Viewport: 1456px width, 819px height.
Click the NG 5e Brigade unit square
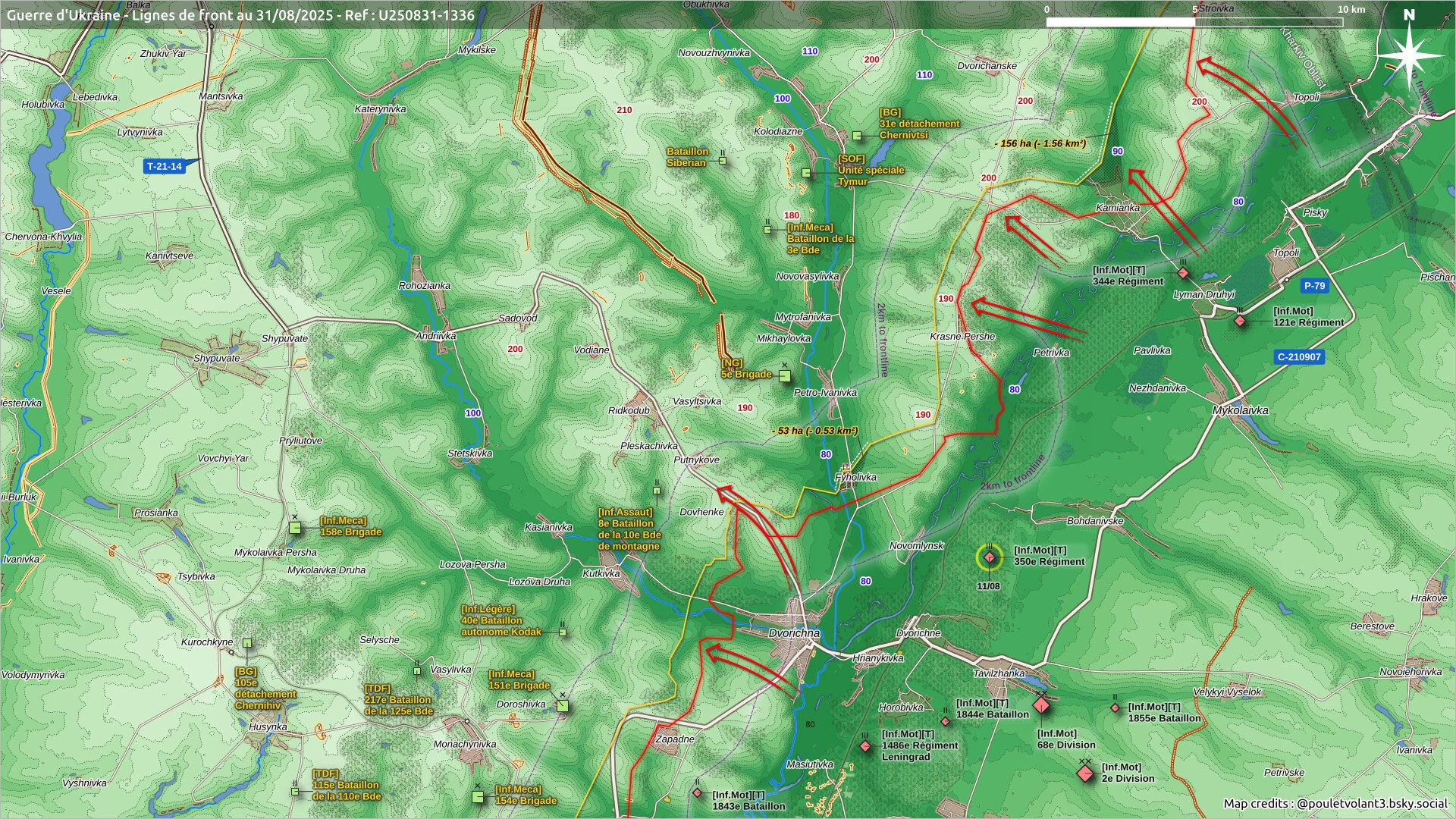pos(785,375)
